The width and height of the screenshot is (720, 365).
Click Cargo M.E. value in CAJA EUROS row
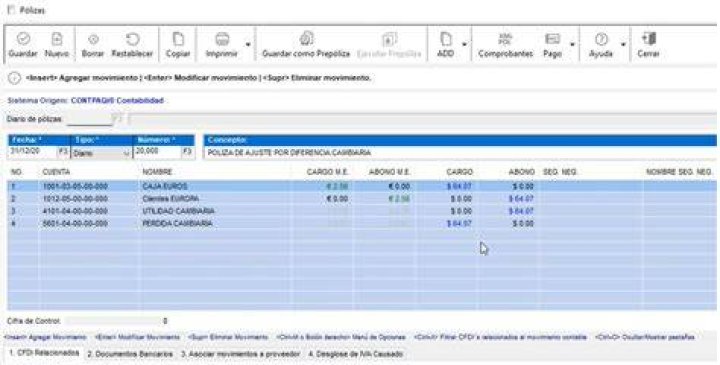[337, 186]
